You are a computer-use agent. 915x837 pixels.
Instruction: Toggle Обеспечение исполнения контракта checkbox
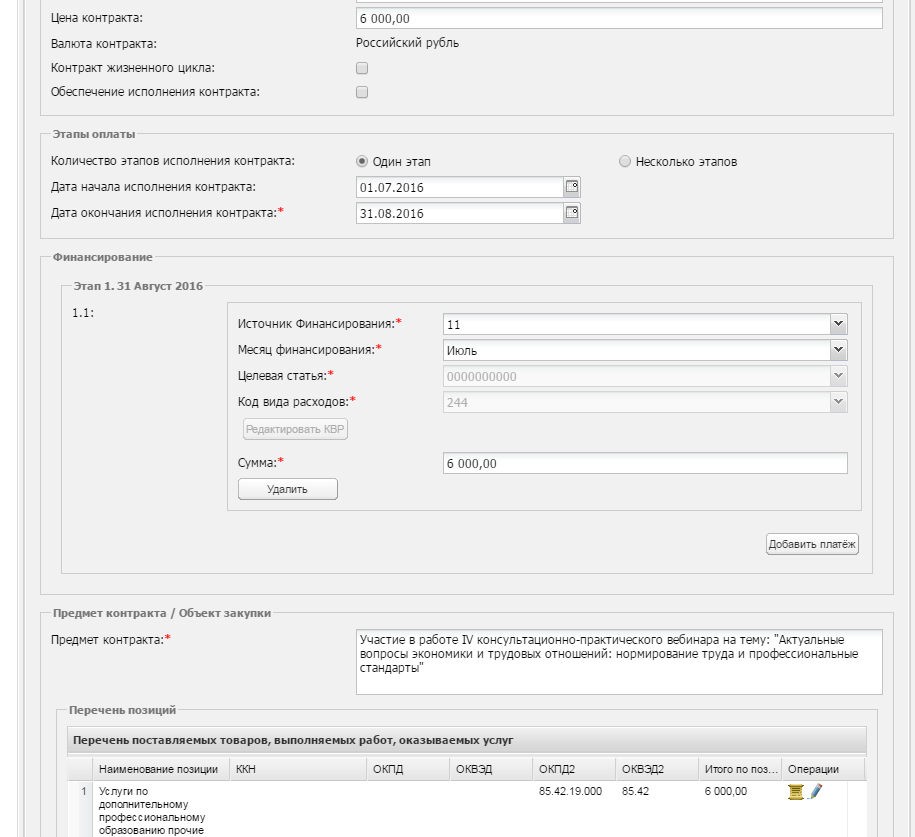click(x=362, y=92)
